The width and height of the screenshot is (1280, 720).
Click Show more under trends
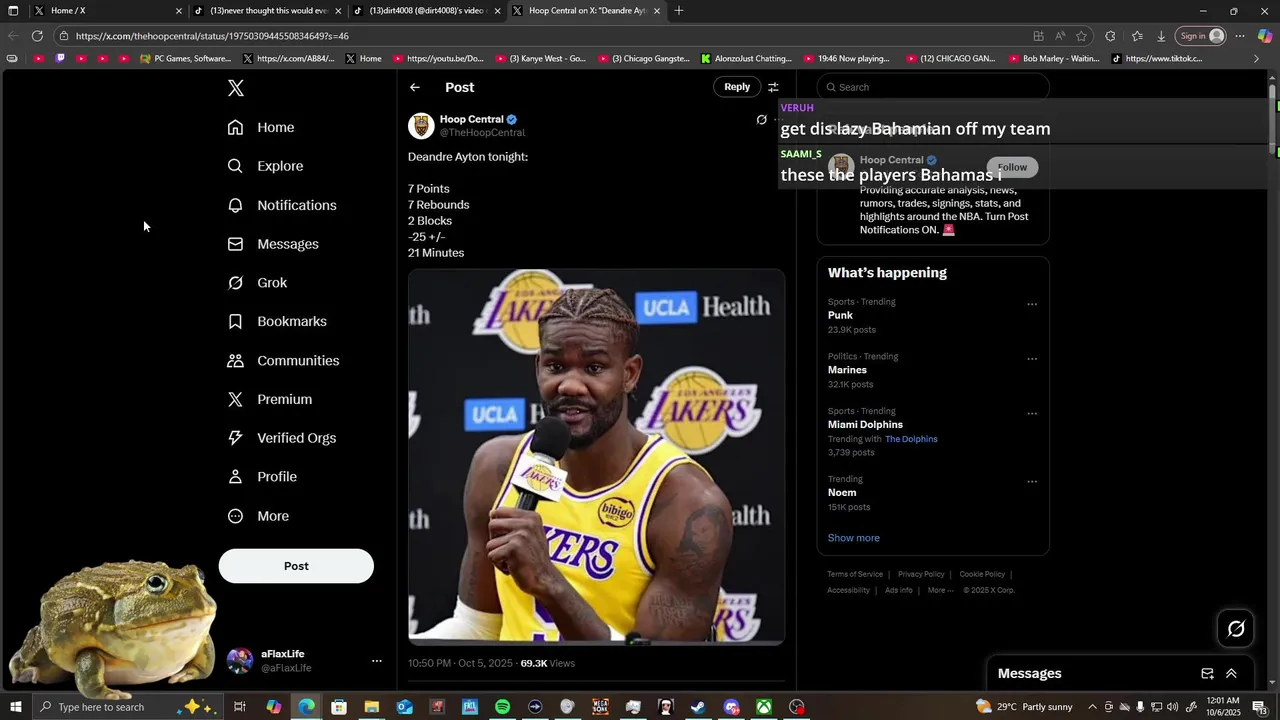click(x=853, y=538)
